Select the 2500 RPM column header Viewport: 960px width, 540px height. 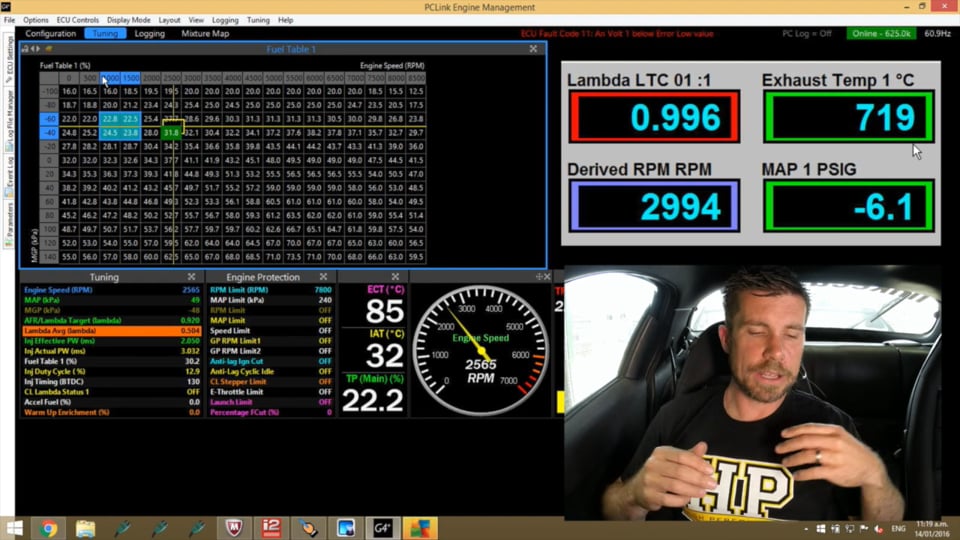(x=171, y=78)
